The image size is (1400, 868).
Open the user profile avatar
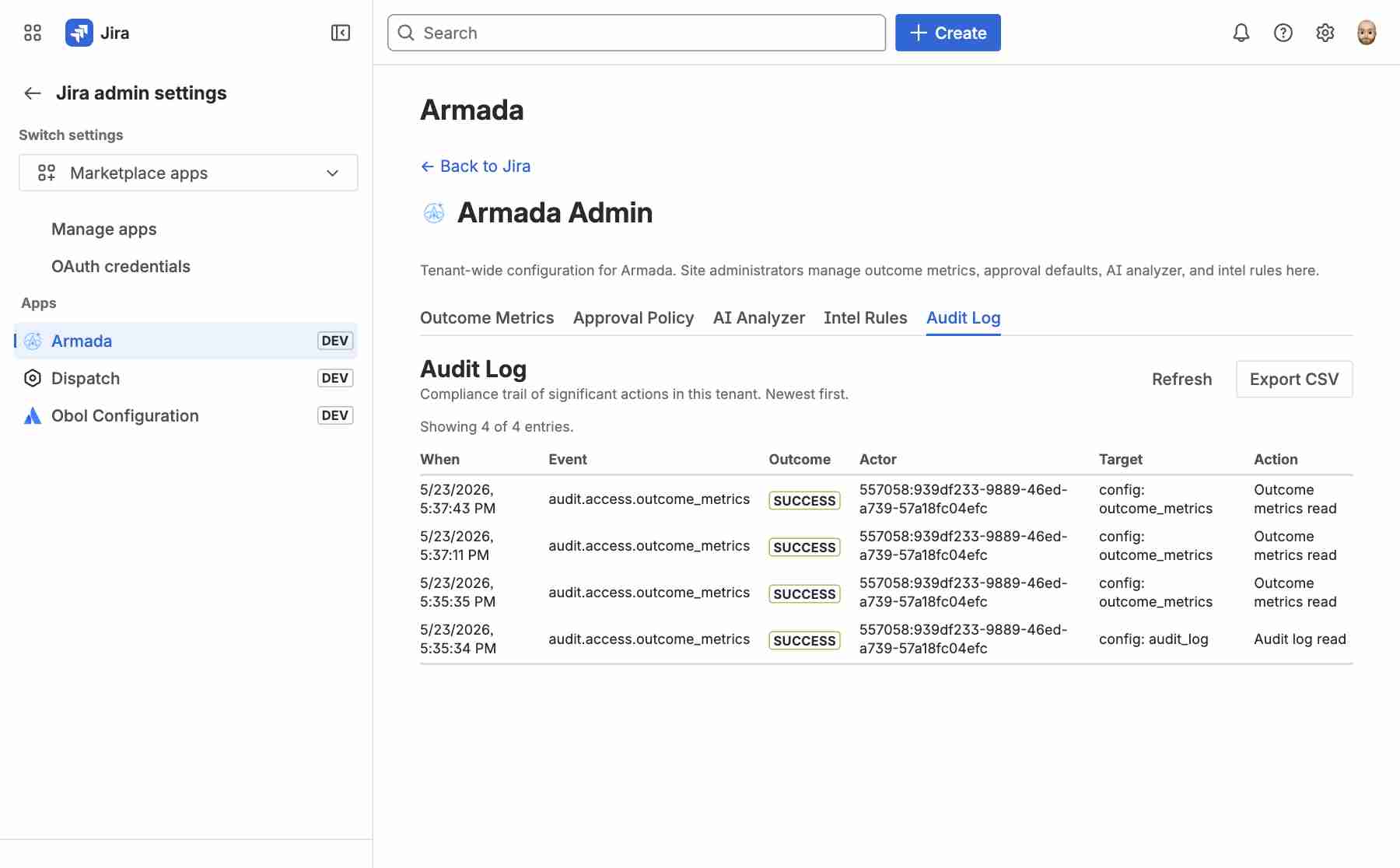click(x=1367, y=33)
